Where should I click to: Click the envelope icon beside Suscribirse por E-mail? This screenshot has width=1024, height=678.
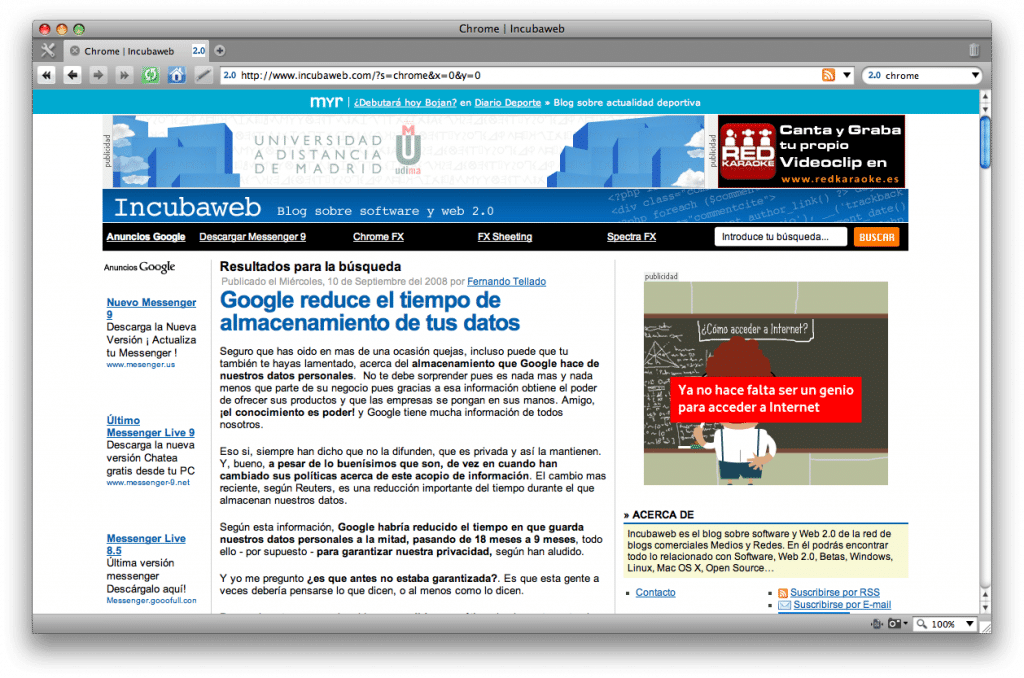(x=784, y=605)
